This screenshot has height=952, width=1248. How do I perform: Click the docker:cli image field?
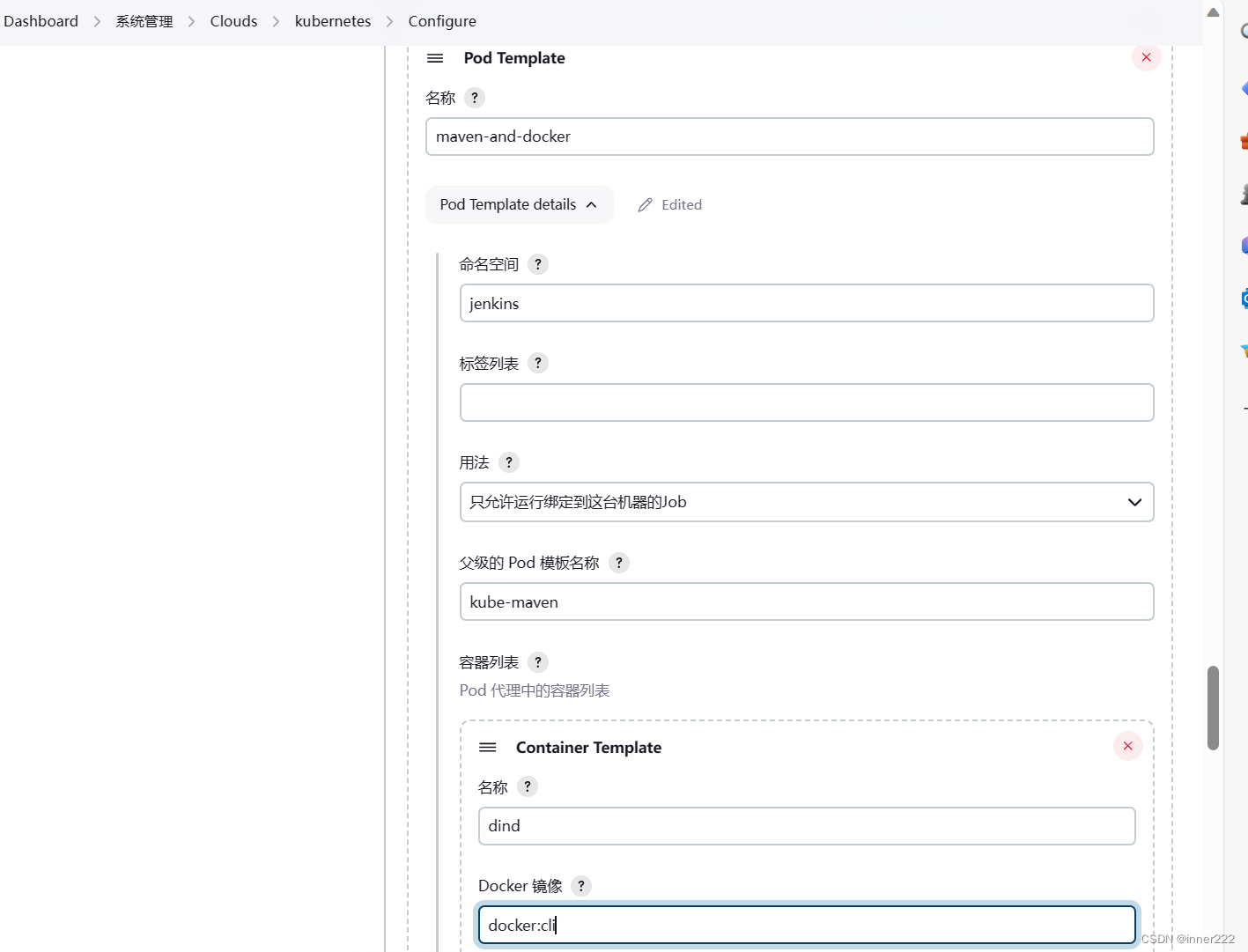click(x=807, y=925)
